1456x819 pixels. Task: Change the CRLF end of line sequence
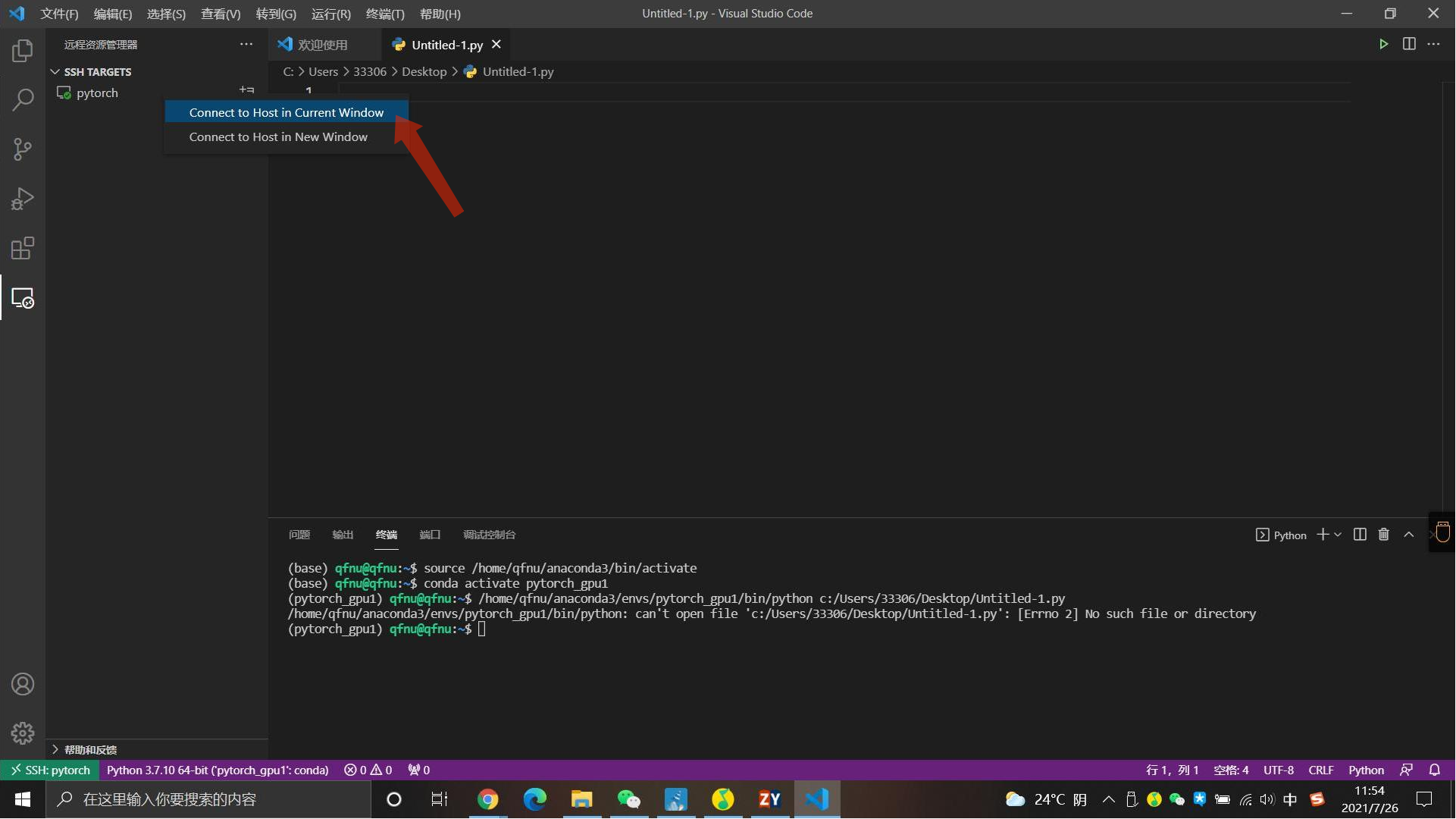(x=1321, y=770)
